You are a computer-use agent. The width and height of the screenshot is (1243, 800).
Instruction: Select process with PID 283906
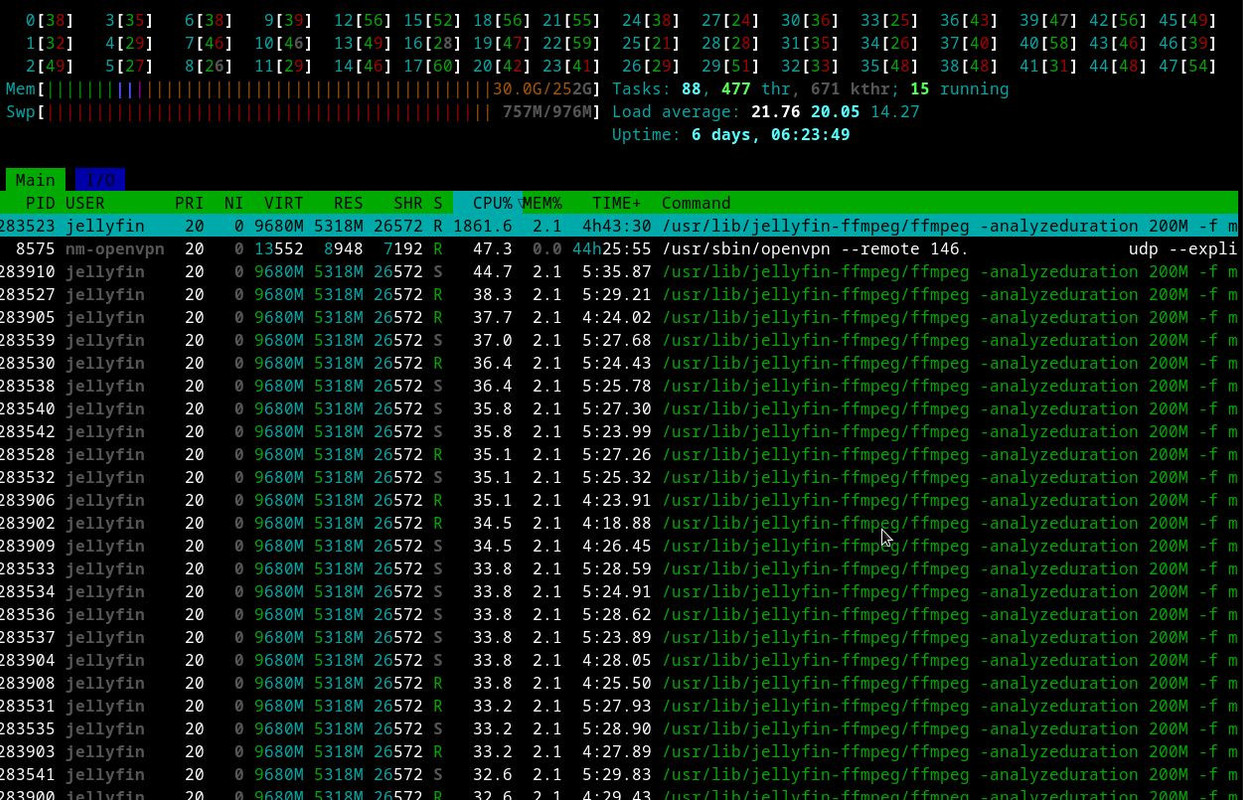[x=619, y=501]
